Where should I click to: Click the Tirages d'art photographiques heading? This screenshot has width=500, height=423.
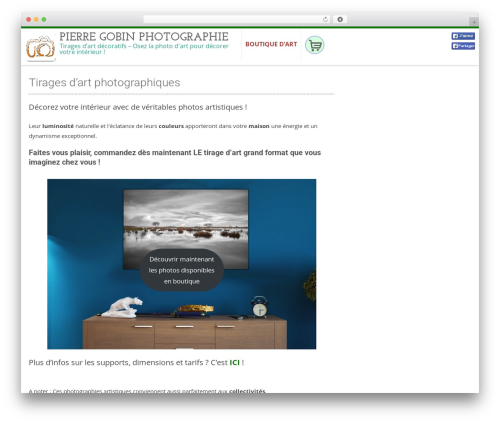pos(104,82)
